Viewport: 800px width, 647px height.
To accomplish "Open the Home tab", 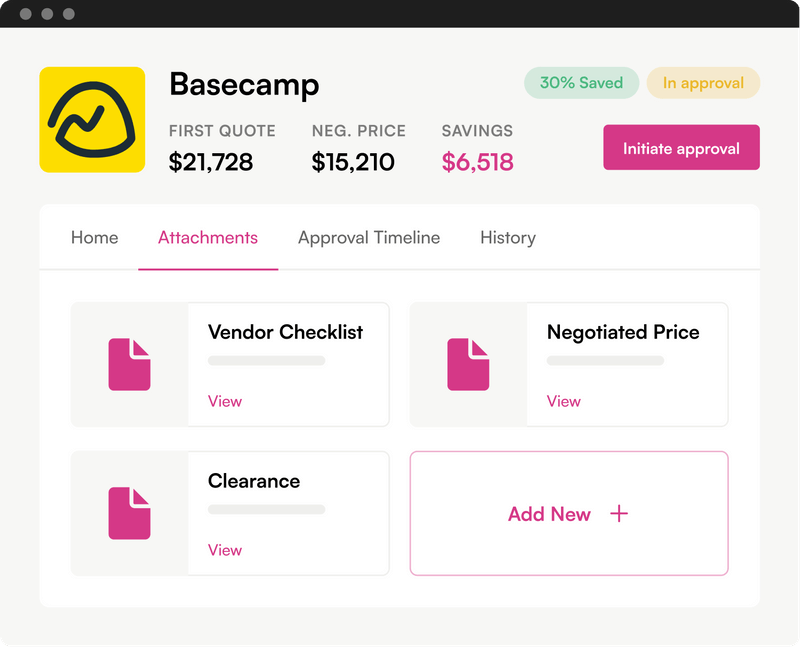I will pyautogui.click(x=94, y=238).
